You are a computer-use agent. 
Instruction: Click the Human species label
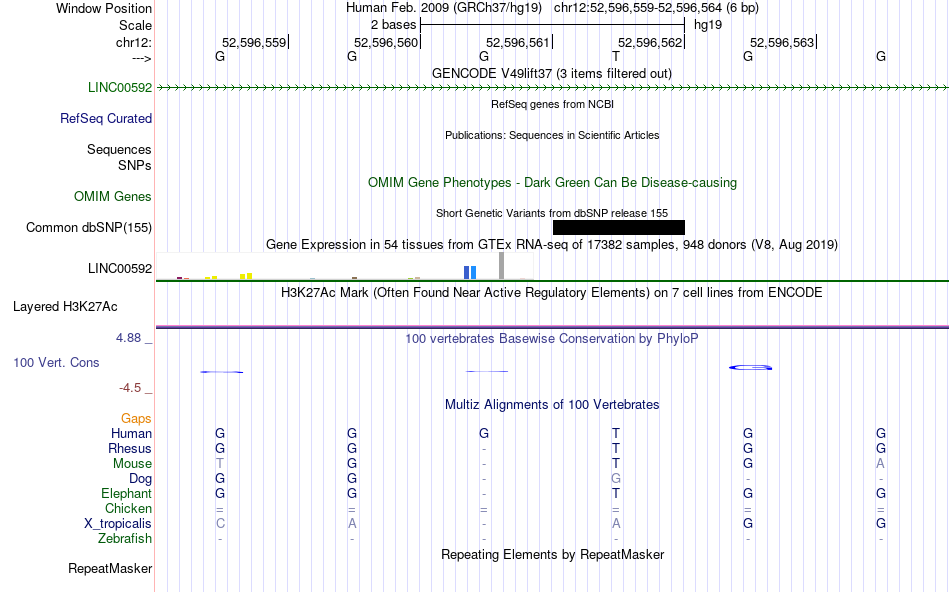pos(131,433)
